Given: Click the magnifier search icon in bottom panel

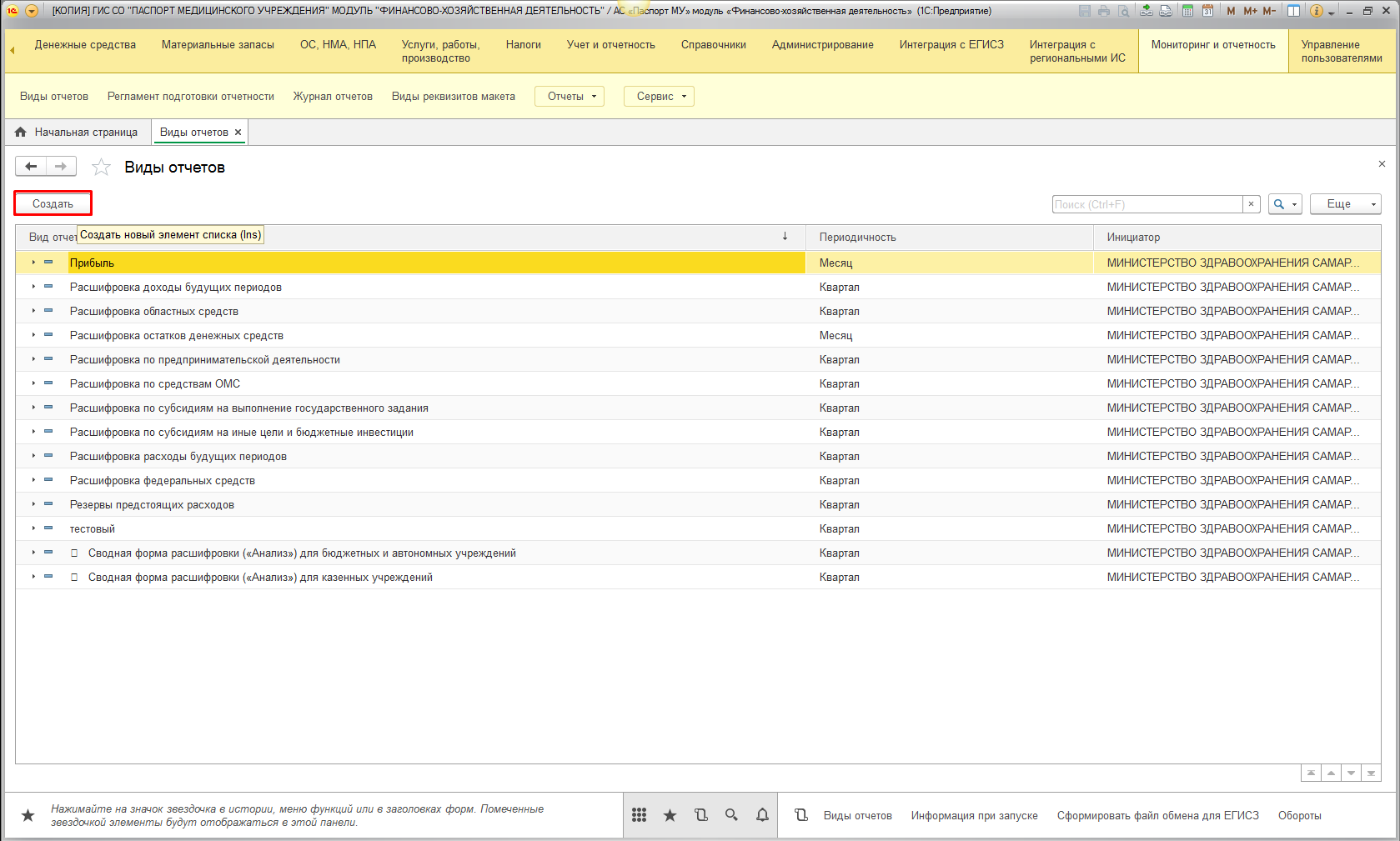Looking at the screenshot, I should [x=731, y=815].
